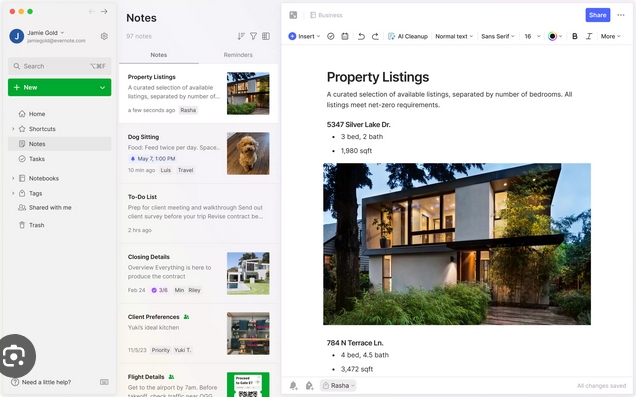Open the Sans Serif font dropdown

(498, 36)
